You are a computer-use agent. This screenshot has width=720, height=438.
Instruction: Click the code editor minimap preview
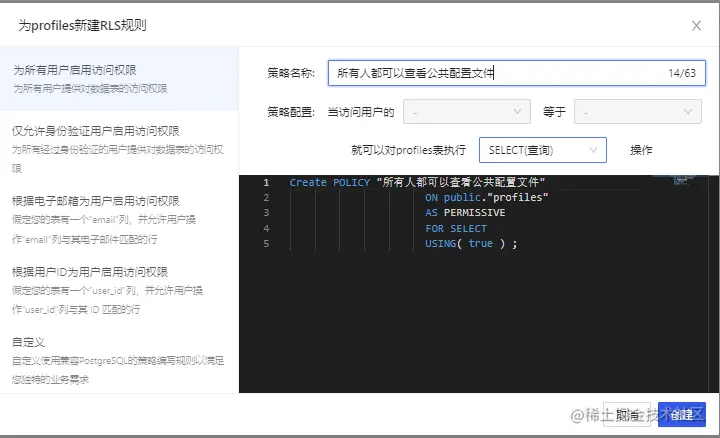pos(675,179)
